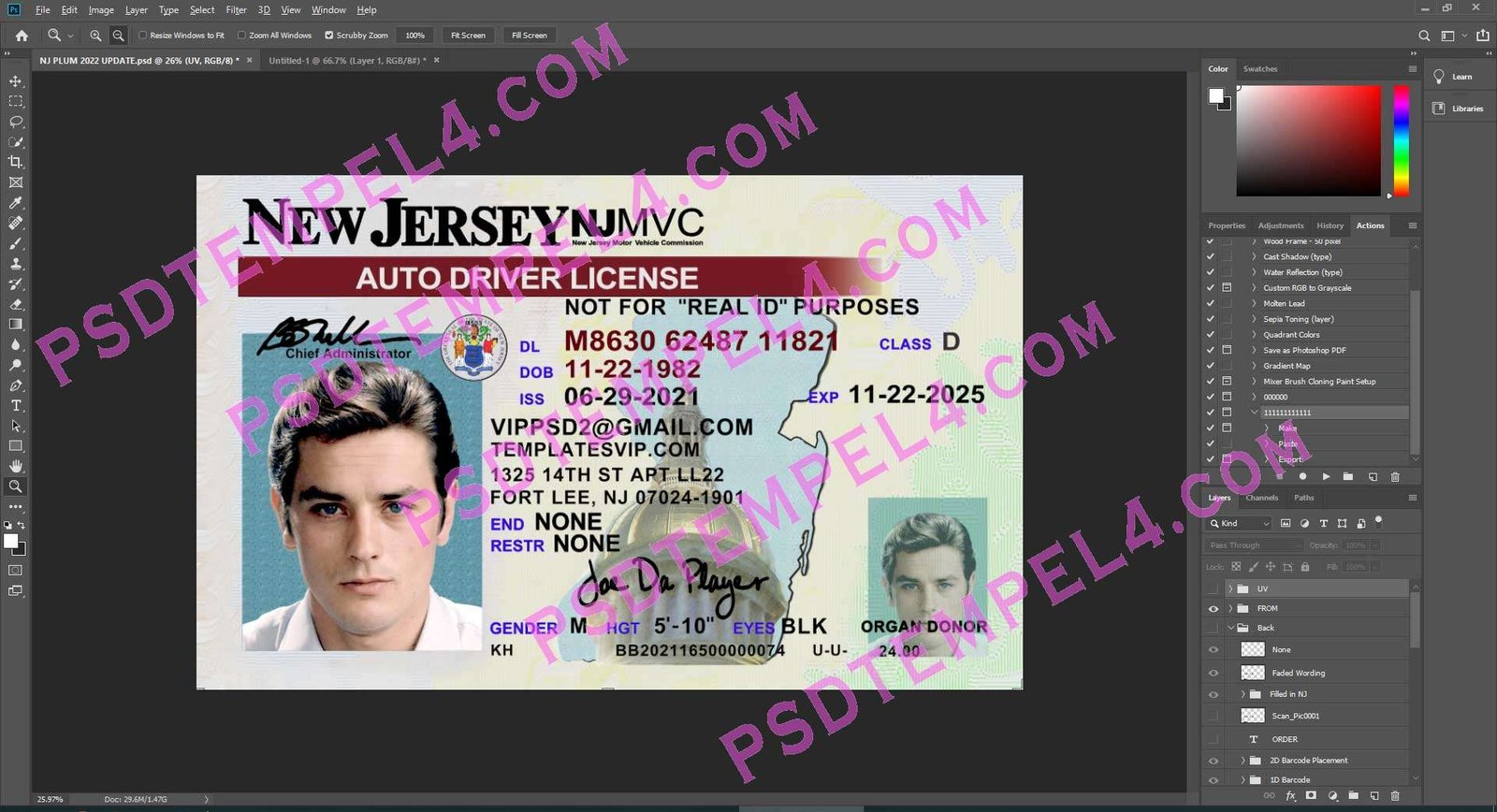
Task: Select the Eyedropper tool
Action: pyautogui.click(x=16, y=203)
